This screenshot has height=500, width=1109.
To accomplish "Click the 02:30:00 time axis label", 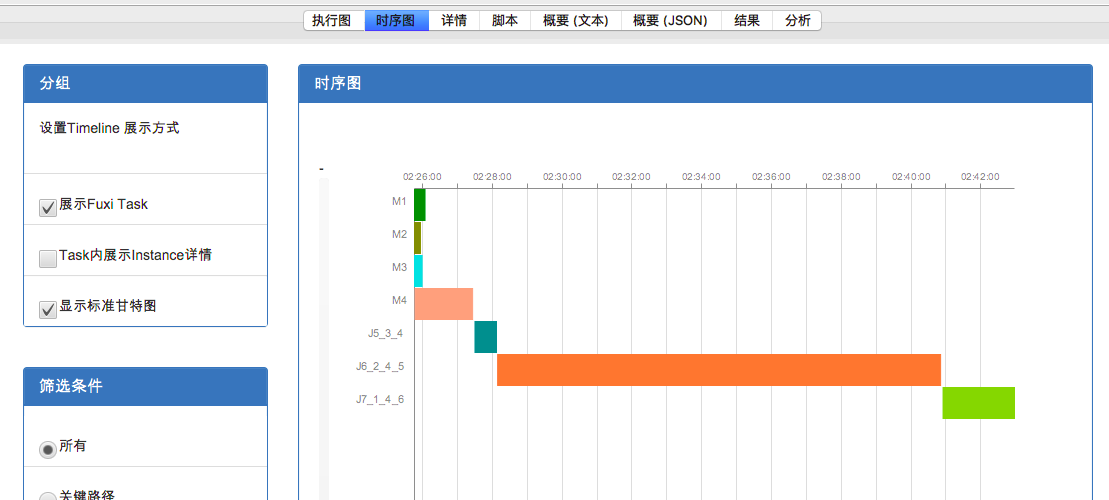I will click(562, 177).
